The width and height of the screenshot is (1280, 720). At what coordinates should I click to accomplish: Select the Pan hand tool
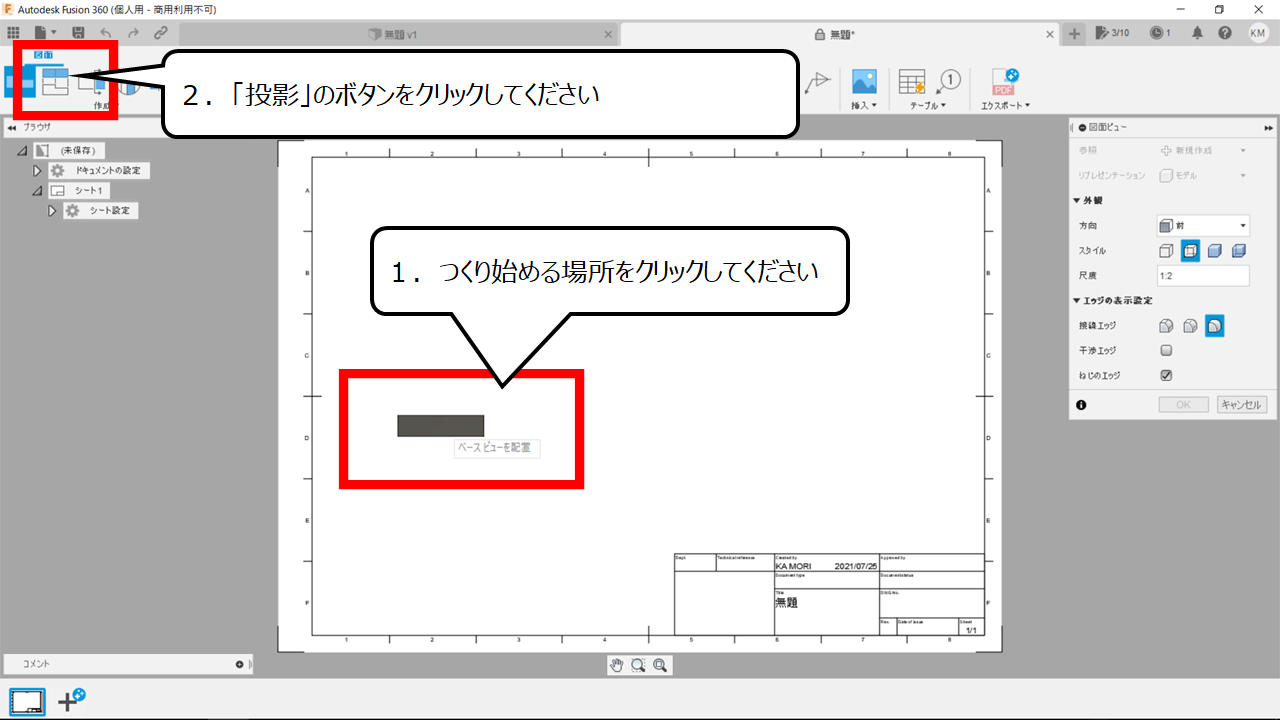617,665
